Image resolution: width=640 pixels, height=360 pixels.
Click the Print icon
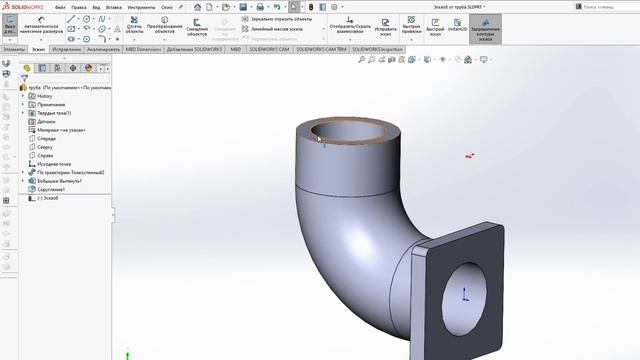point(260,7)
